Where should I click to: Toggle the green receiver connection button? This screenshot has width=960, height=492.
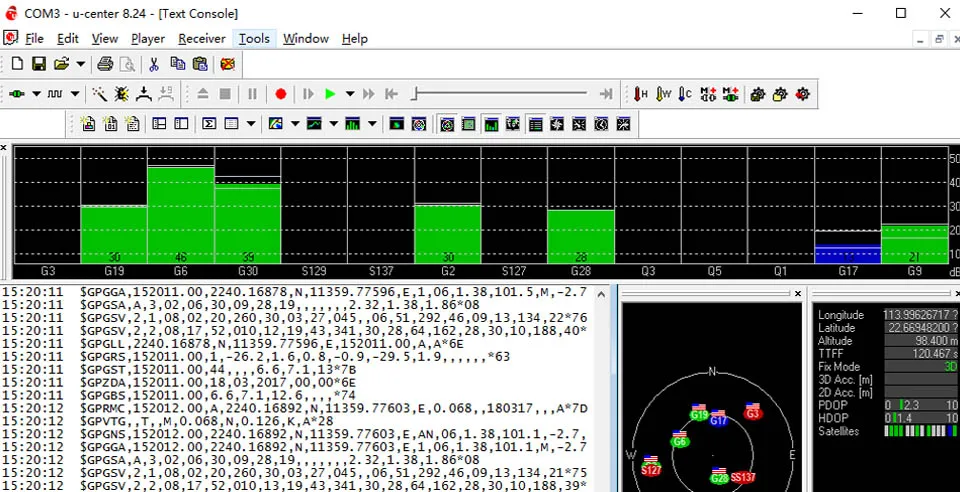(x=17, y=94)
